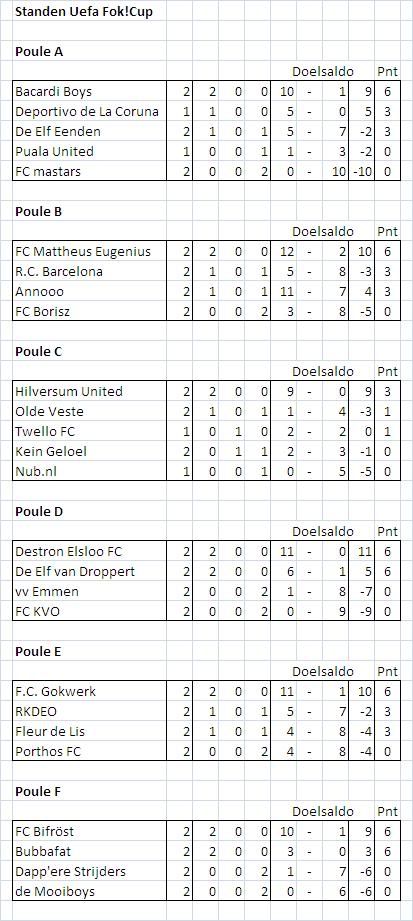Select the Deportivo de La Coruna cell
Image resolution: width=413 pixels, height=921 pixels.
pyautogui.click(x=90, y=111)
